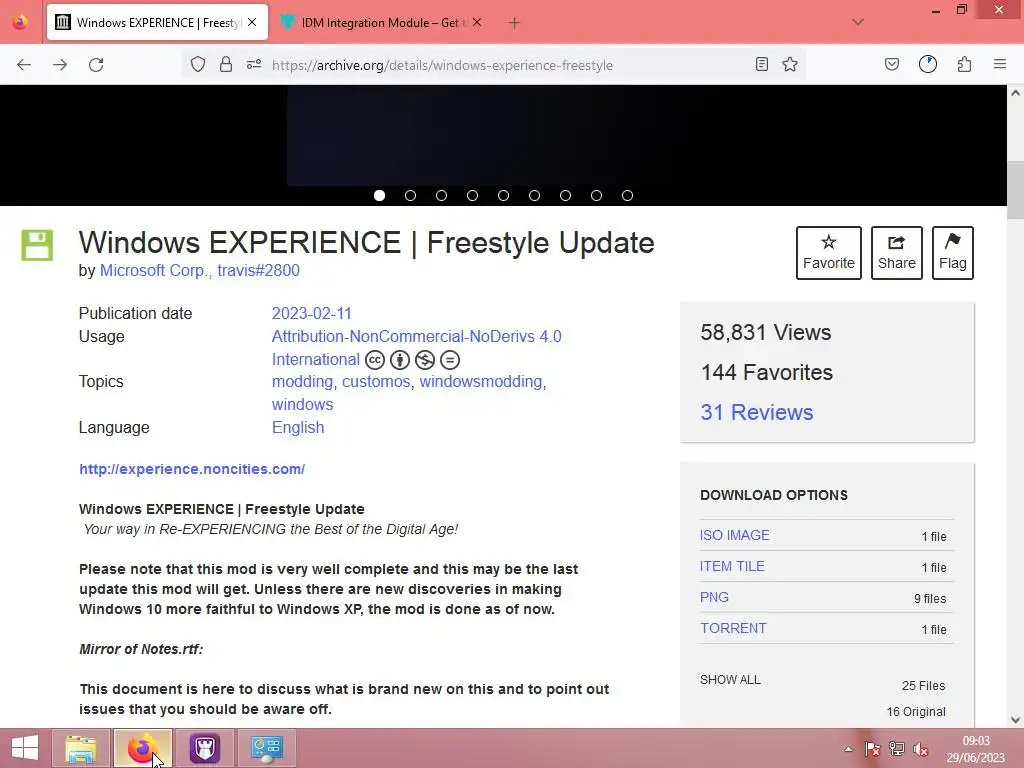Click the muted volume tray icon
The width and height of the screenshot is (1024, 768).
(x=921, y=749)
